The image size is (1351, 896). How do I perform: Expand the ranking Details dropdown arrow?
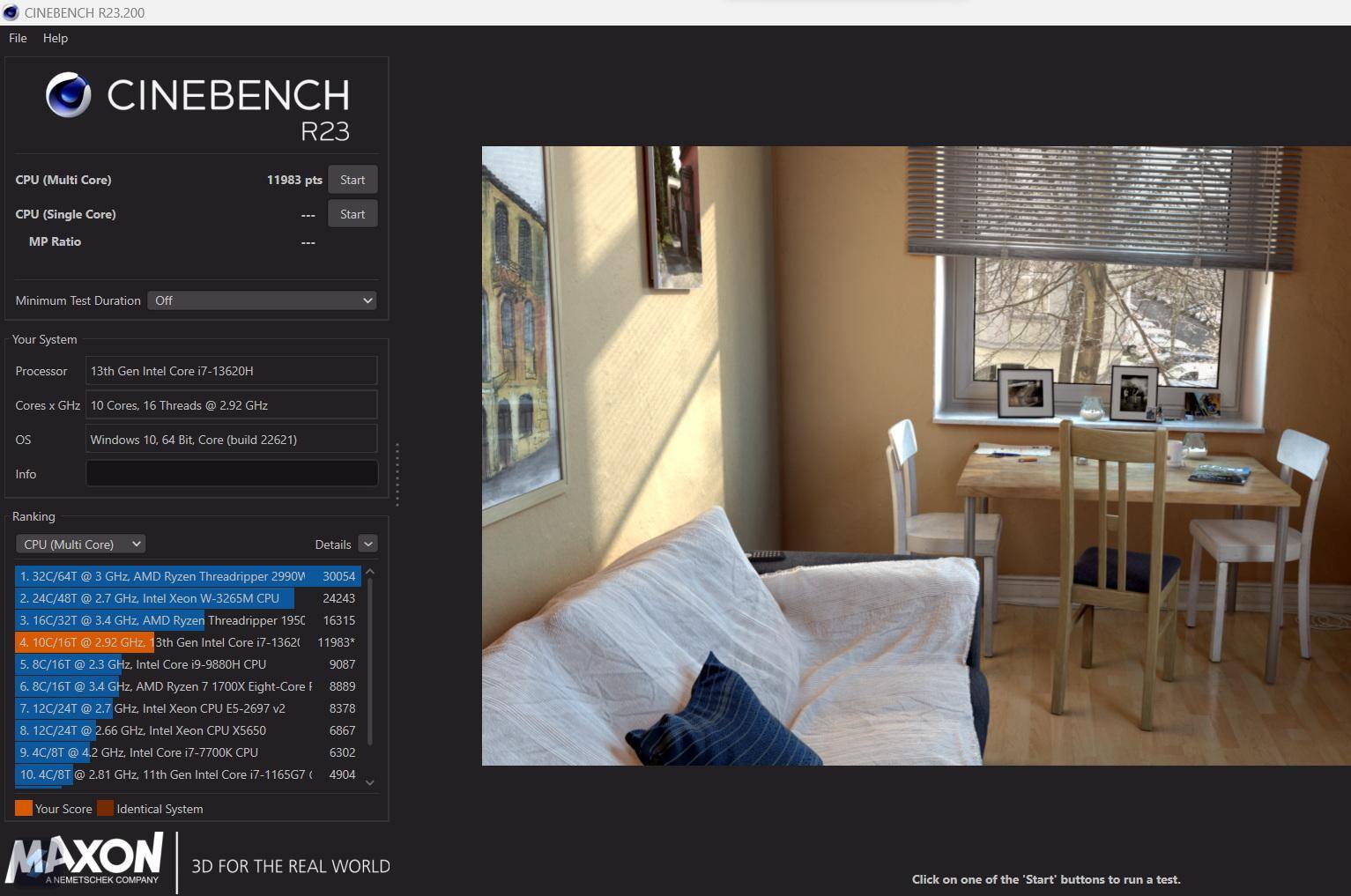click(368, 544)
